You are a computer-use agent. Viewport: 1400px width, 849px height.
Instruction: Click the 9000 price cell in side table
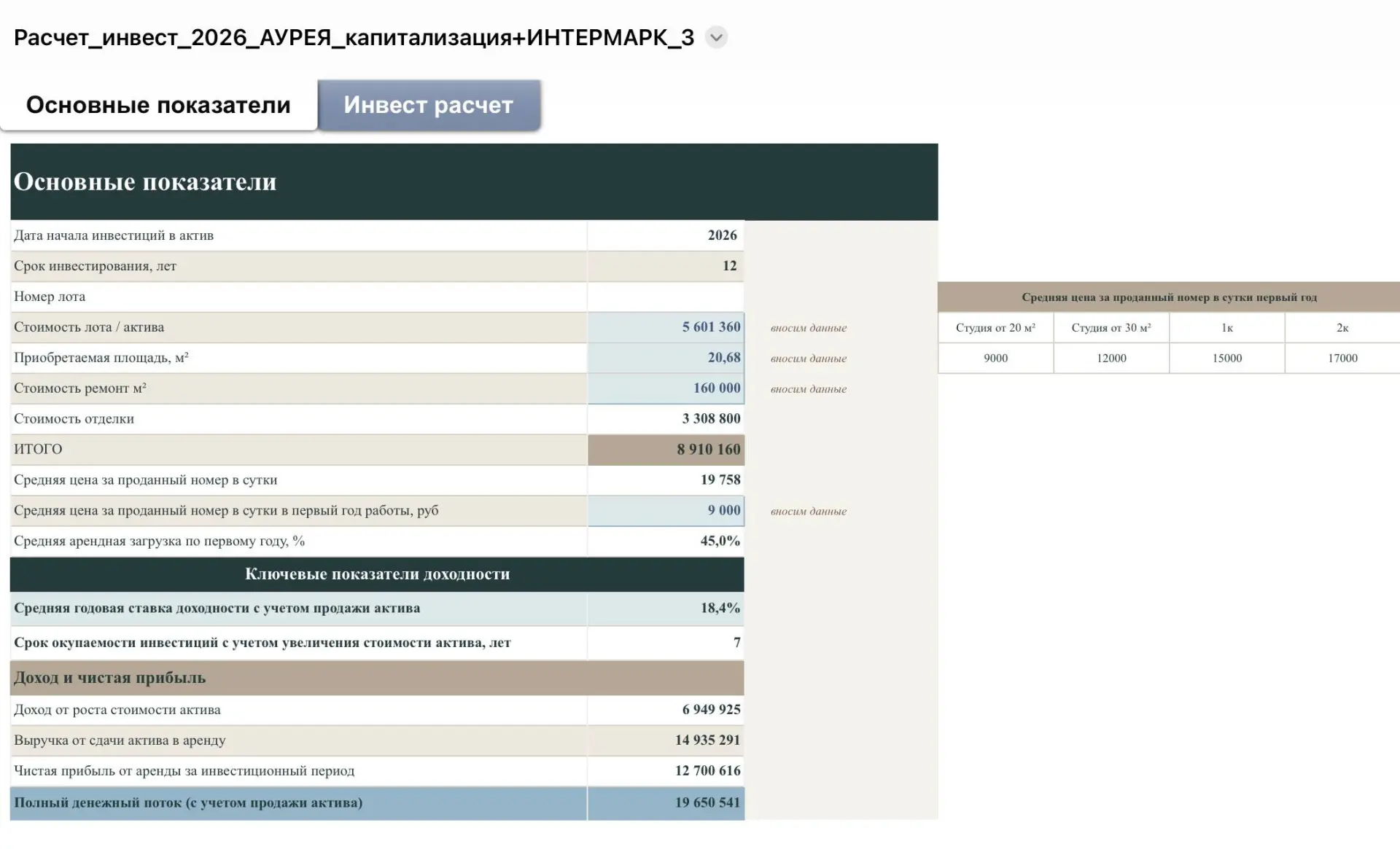click(x=995, y=359)
